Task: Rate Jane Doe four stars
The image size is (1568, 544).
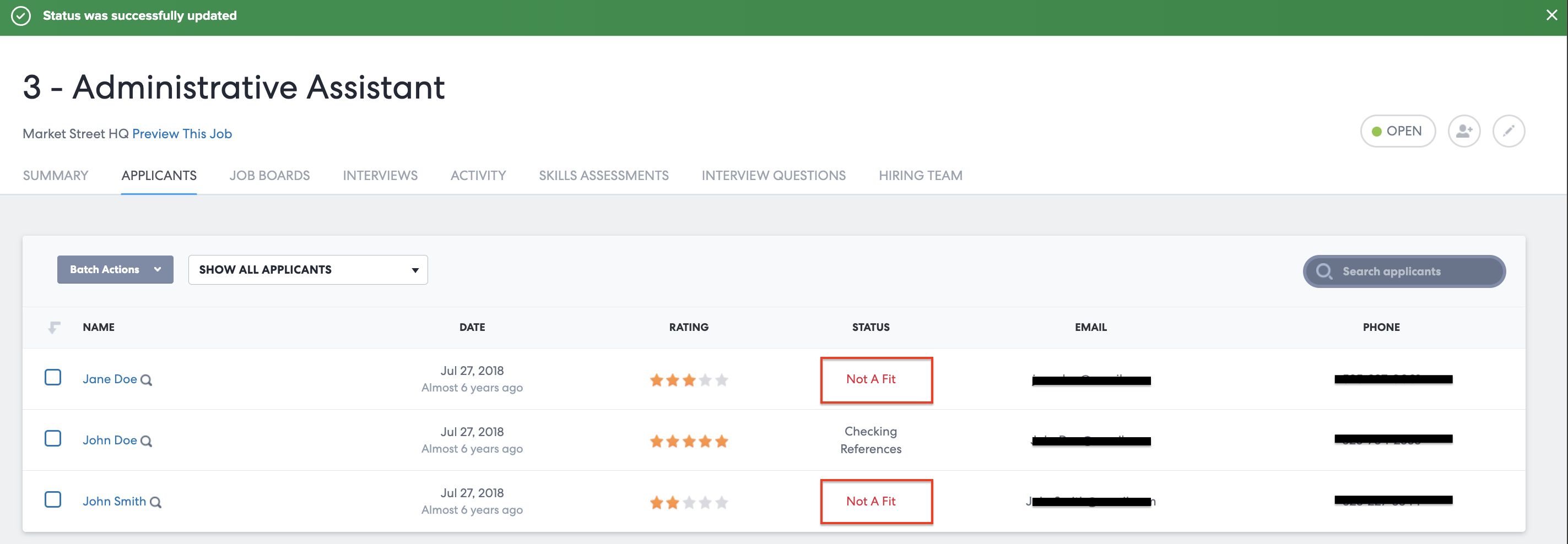Action: 705,380
